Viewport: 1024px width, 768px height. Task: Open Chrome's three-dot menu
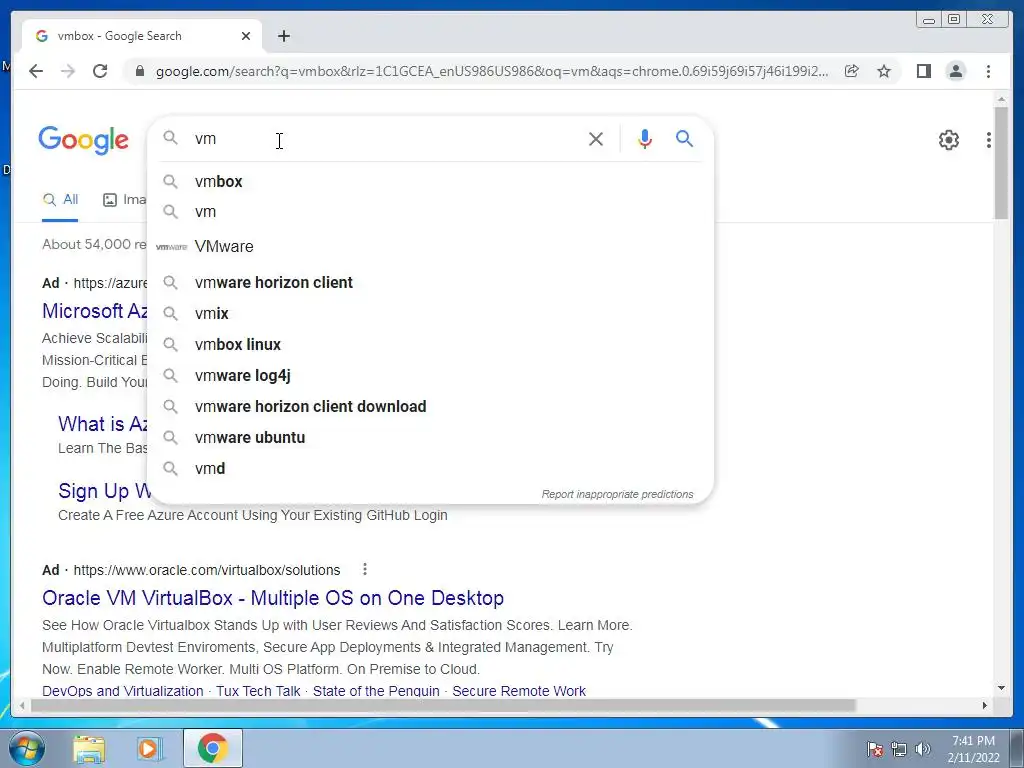pos(988,71)
